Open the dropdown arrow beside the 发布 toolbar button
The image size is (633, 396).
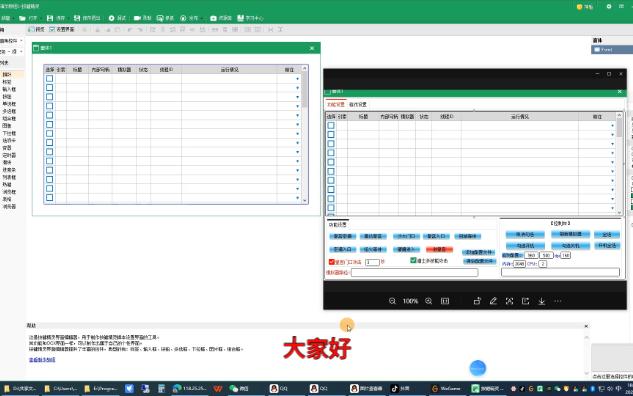click(x=201, y=19)
